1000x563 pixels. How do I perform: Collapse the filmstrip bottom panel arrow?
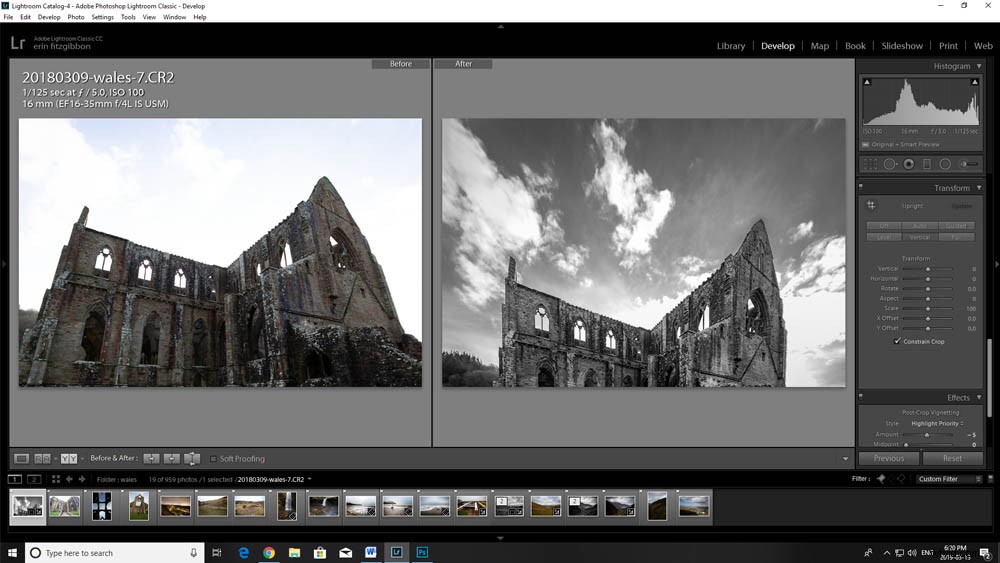coord(500,538)
